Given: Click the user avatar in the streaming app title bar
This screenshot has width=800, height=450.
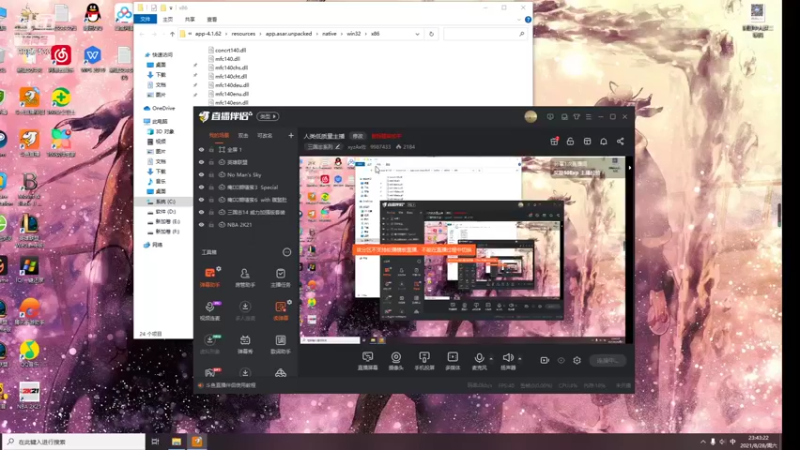Looking at the screenshot, I should click(531, 117).
